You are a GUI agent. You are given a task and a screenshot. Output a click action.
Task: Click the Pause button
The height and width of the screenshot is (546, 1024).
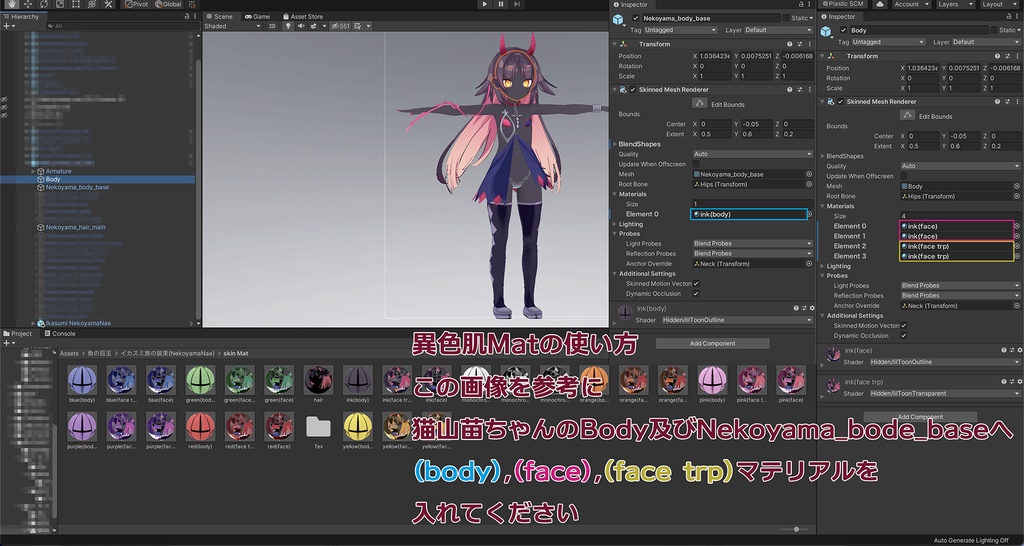coord(501,4)
